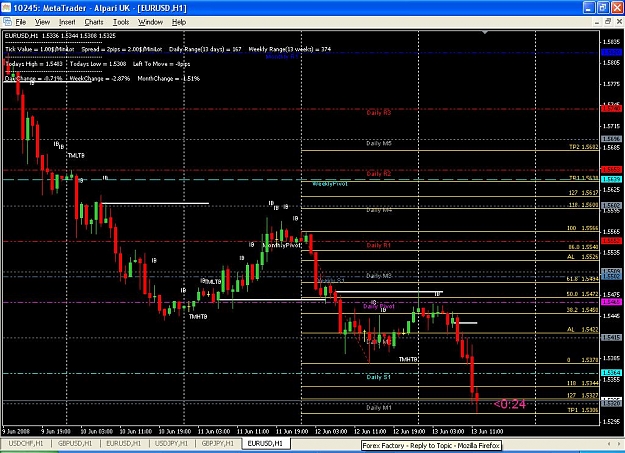Open the File menu
The width and height of the screenshot is (625, 453).
click(x=21, y=22)
